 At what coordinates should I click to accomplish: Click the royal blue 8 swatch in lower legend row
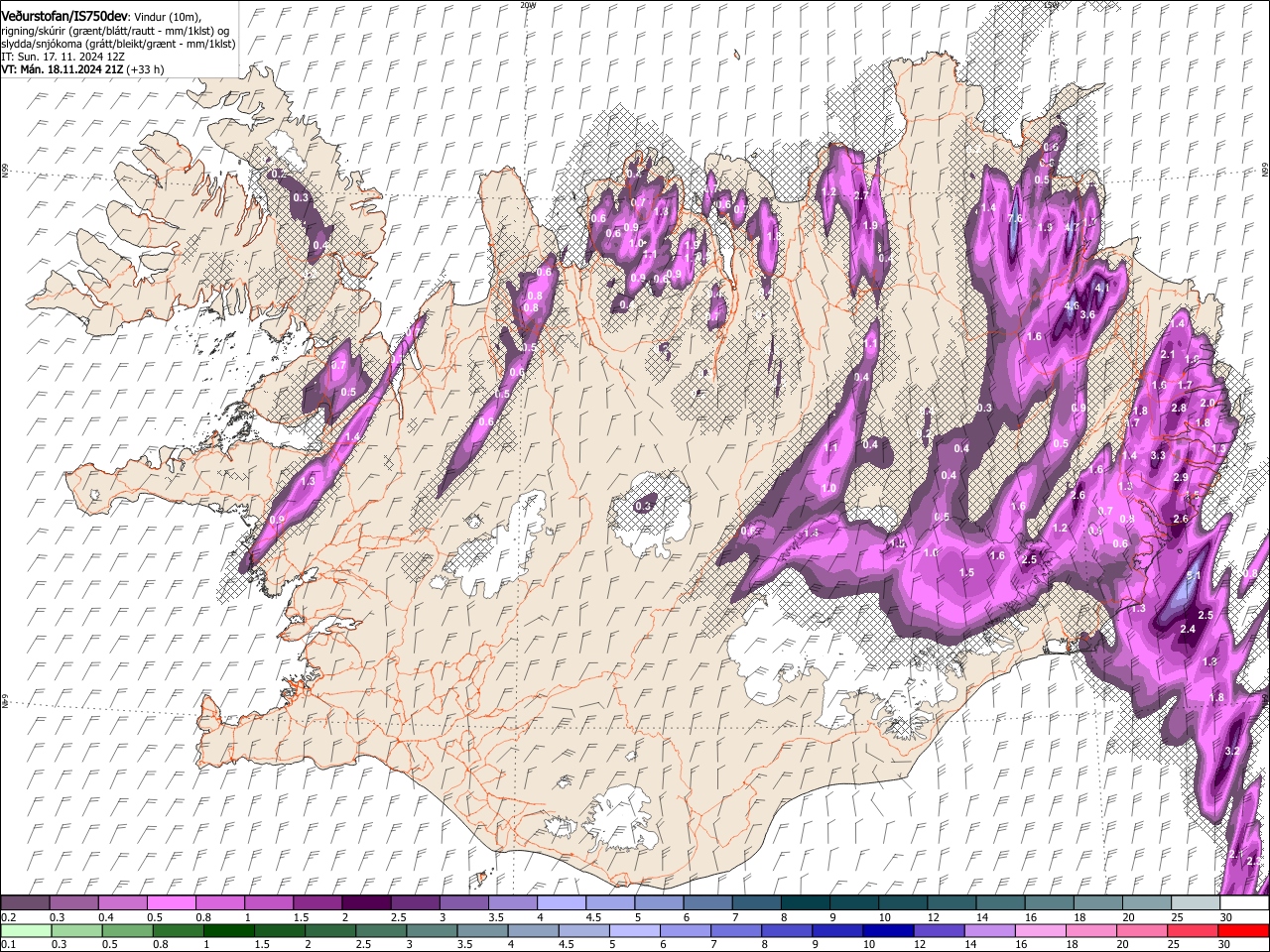point(787,930)
